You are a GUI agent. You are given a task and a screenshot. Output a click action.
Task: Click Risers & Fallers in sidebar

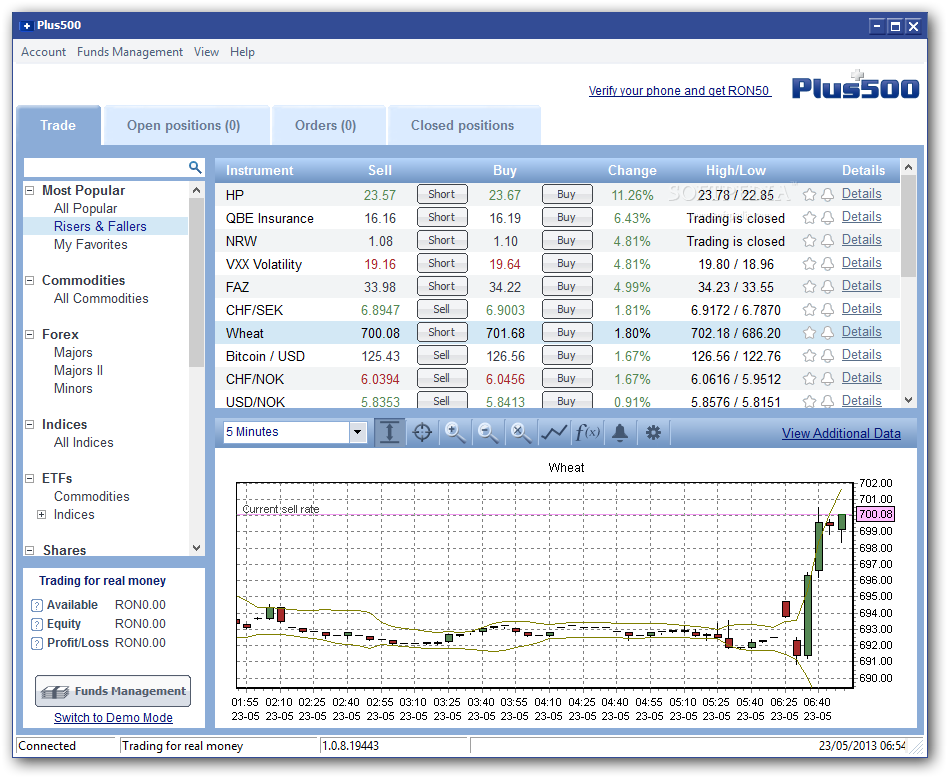100,227
